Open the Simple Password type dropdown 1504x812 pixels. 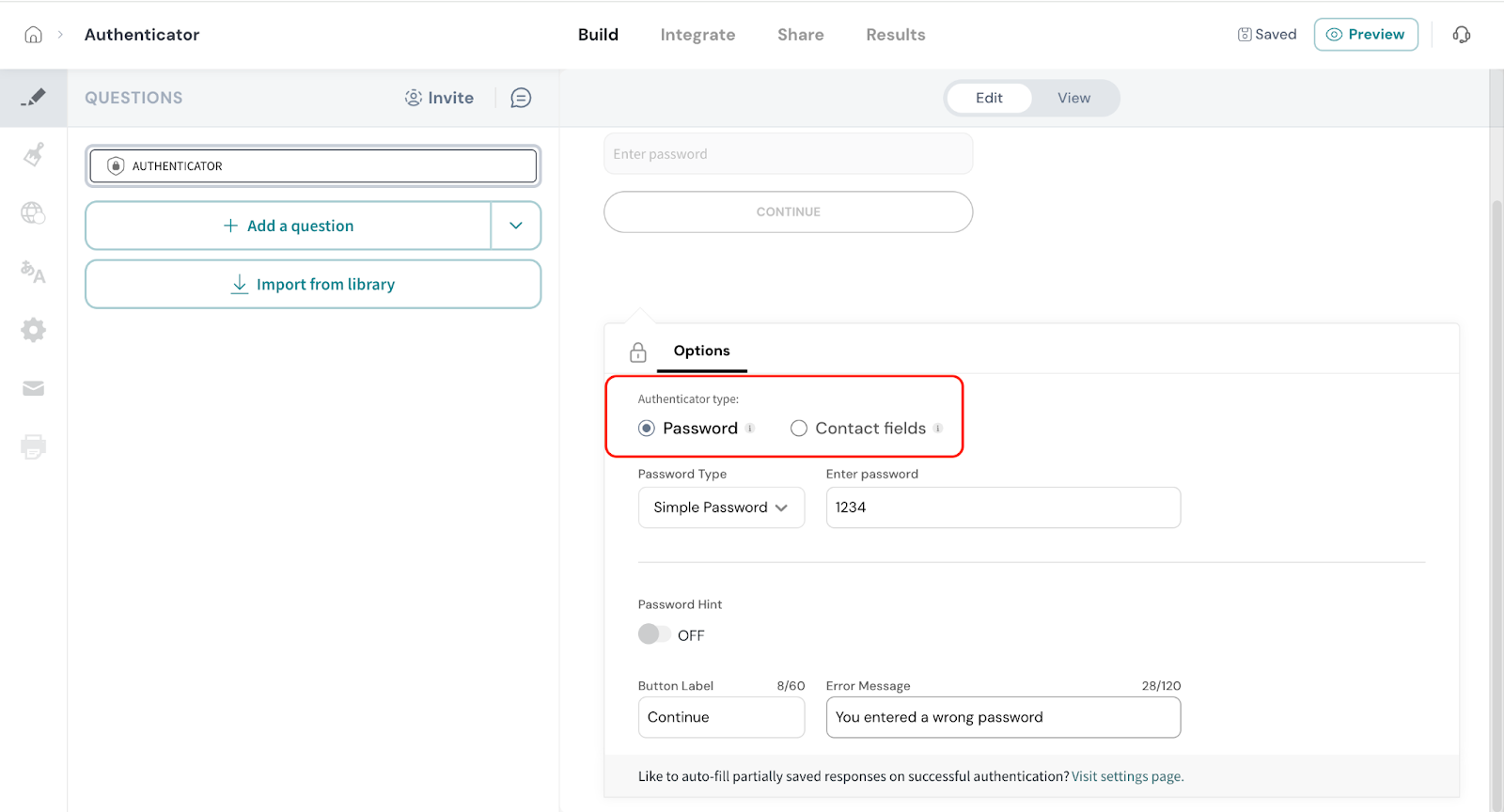(x=721, y=507)
